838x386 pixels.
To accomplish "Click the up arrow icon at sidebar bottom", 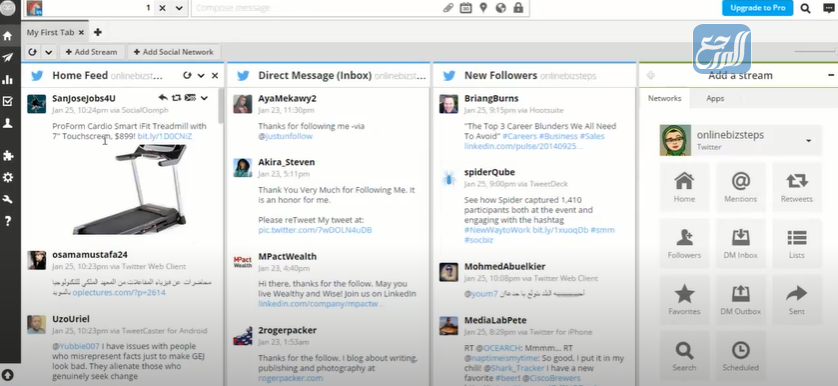I will tap(7, 375).
